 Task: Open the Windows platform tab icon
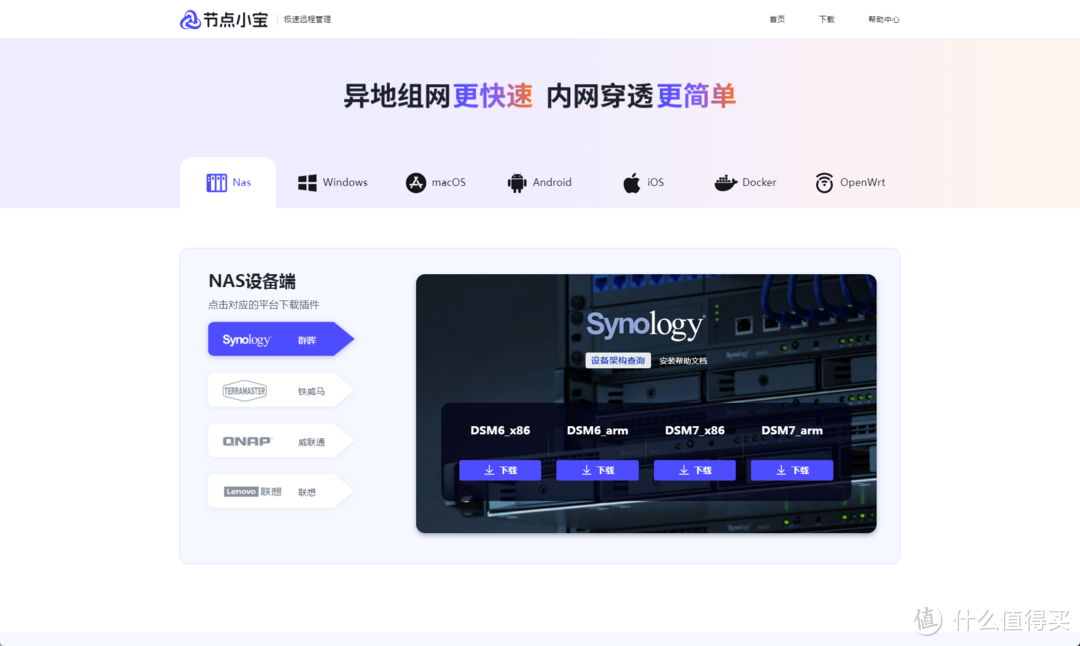click(x=306, y=182)
